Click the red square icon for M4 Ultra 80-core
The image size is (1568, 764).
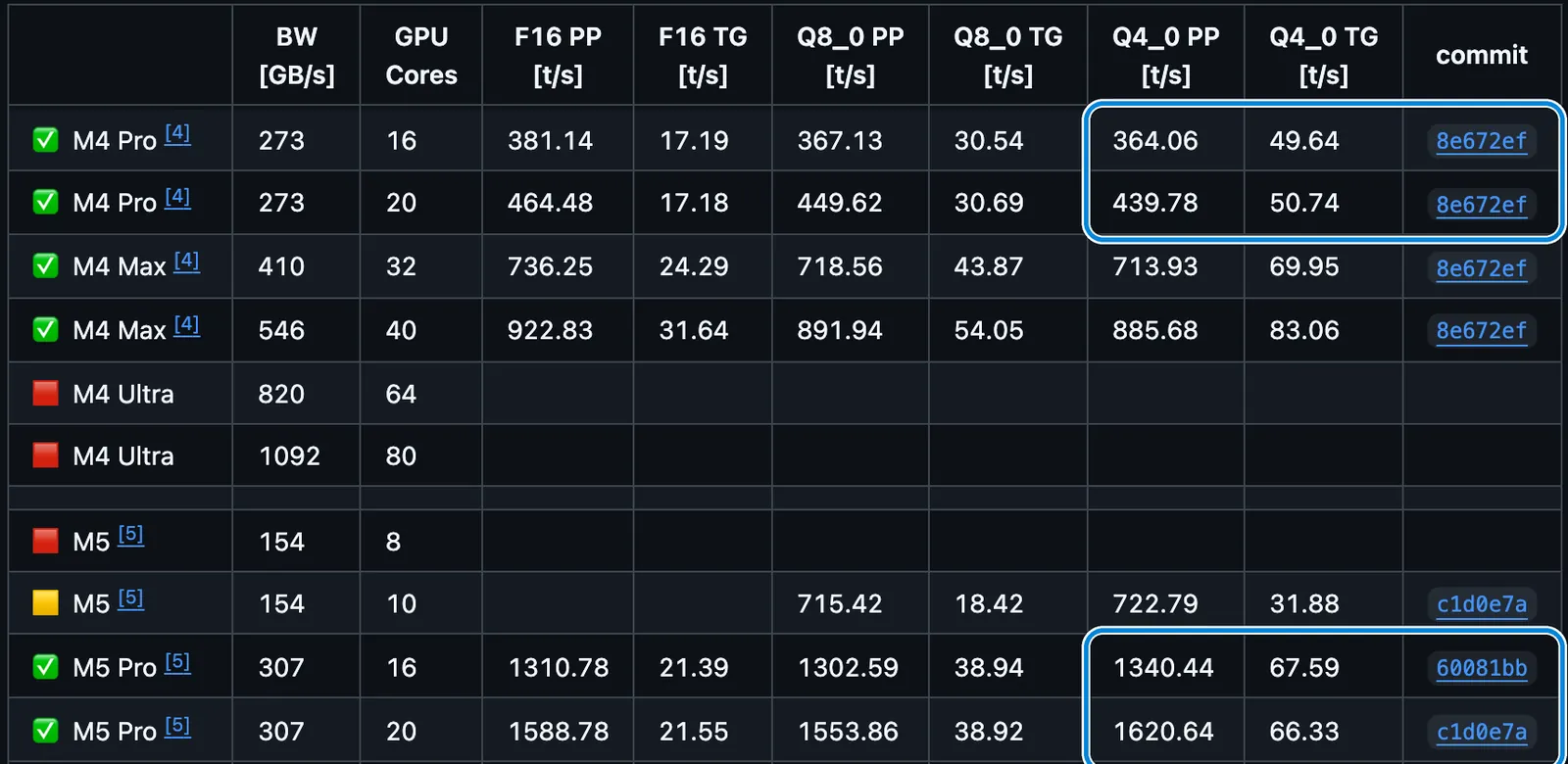[x=45, y=454]
